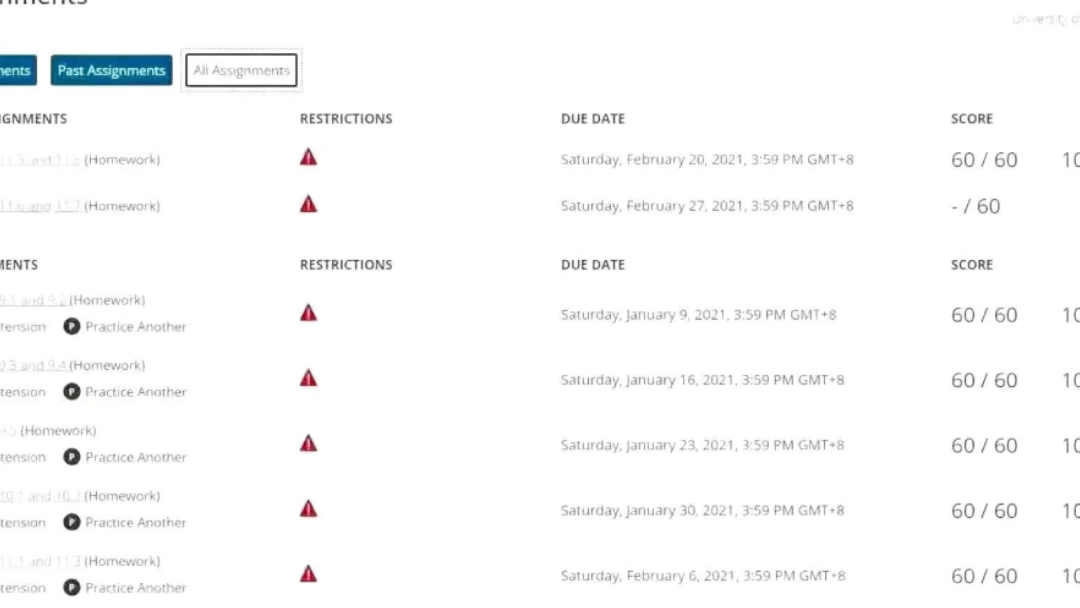
Task: Request extension for 9.1 and 9.2 homework
Action: pyautogui.click(x=23, y=327)
